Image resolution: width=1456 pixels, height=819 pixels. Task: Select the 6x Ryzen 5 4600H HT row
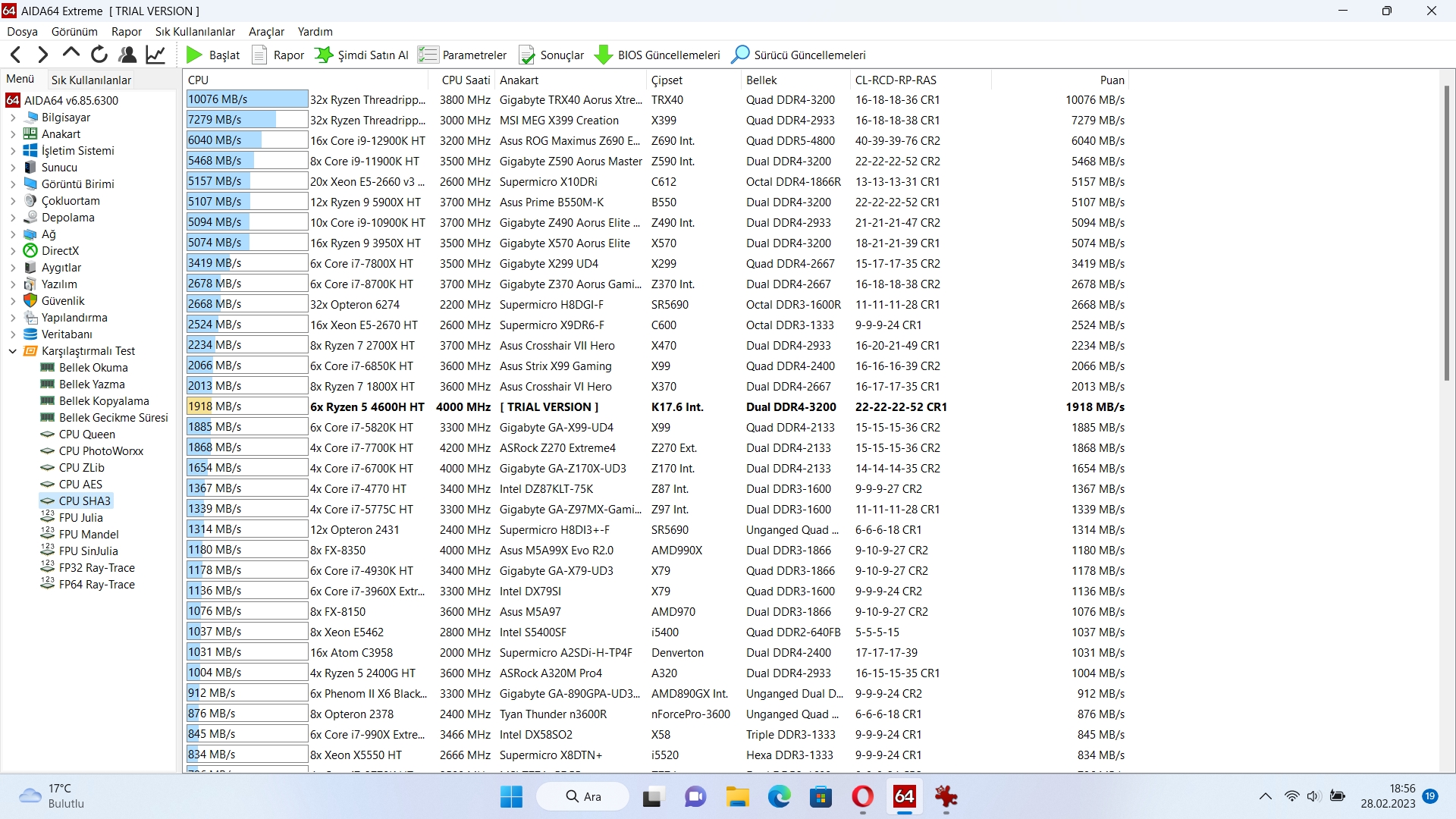(657, 407)
